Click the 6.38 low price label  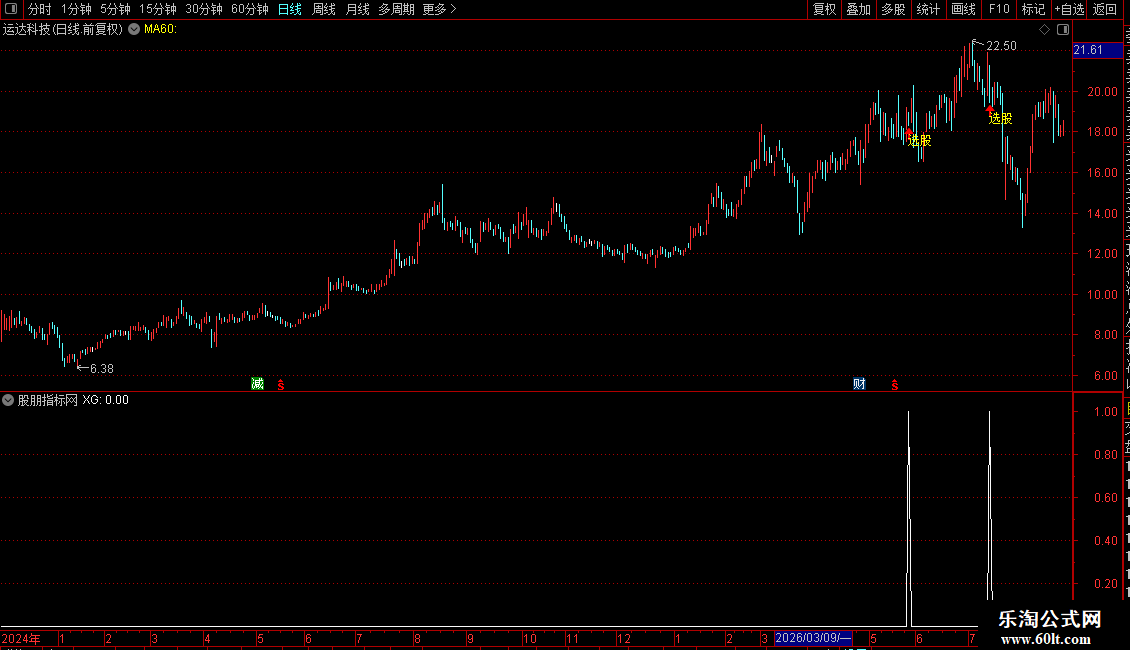pyautogui.click(x=102, y=368)
